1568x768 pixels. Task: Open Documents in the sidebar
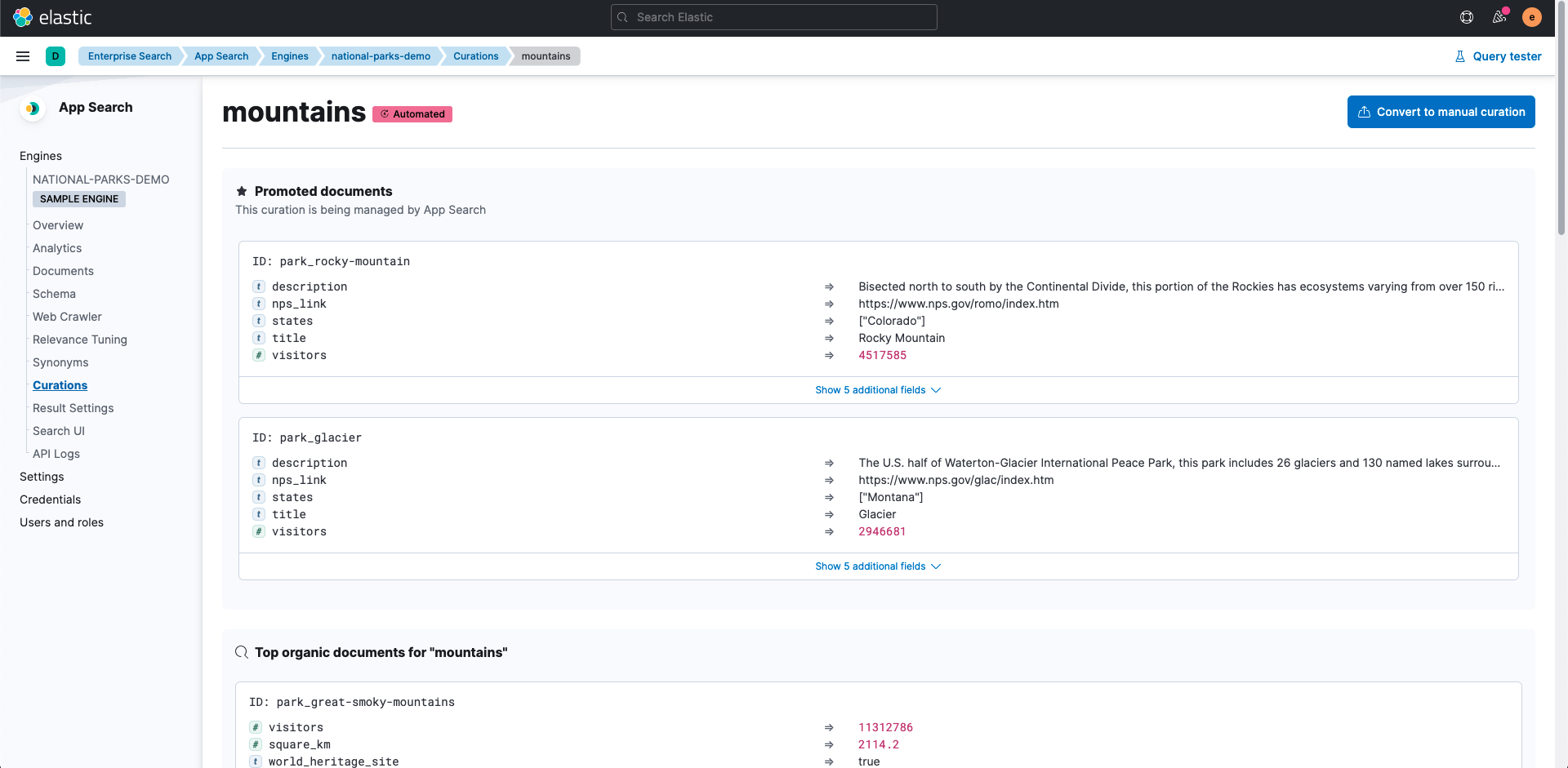(x=63, y=271)
